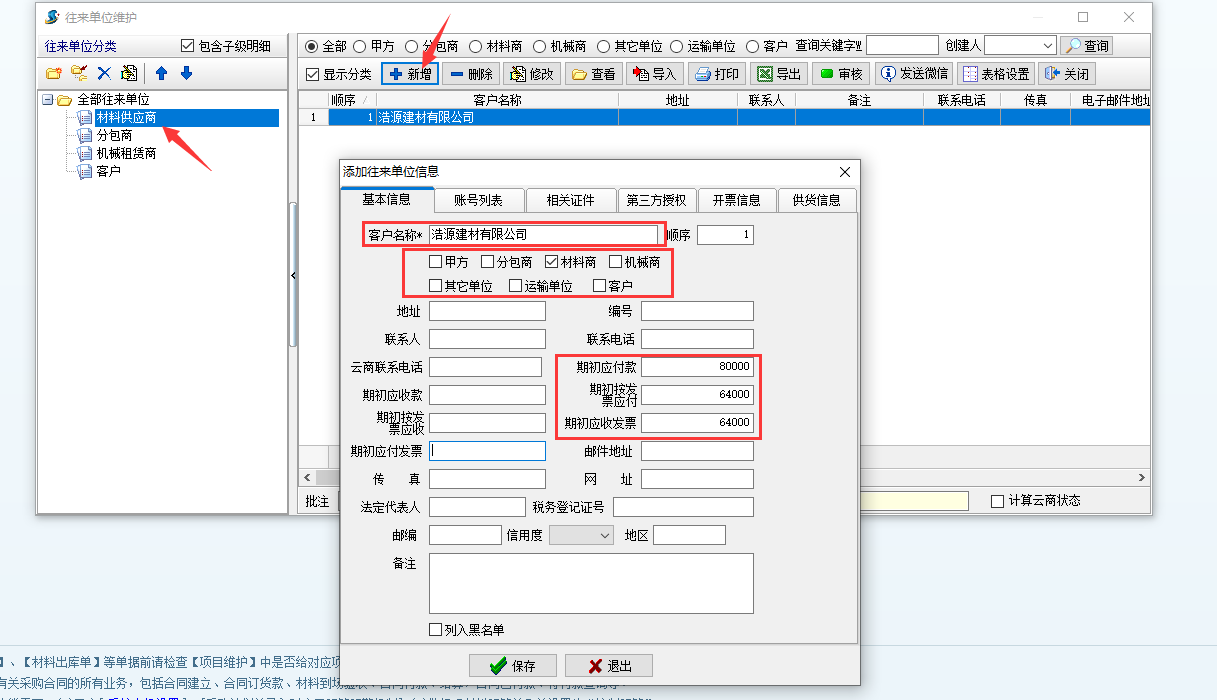The image size is (1217, 700).
Task: Open 表格设置 table settings
Action: pos(995,74)
